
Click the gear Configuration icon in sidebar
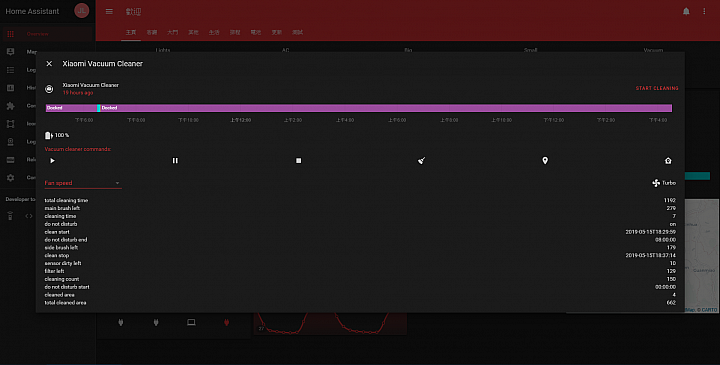click(11, 177)
